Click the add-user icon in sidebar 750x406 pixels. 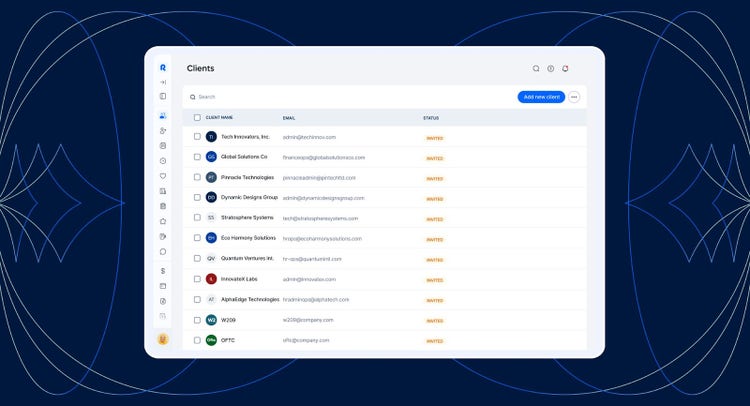click(x=163, y=131)
